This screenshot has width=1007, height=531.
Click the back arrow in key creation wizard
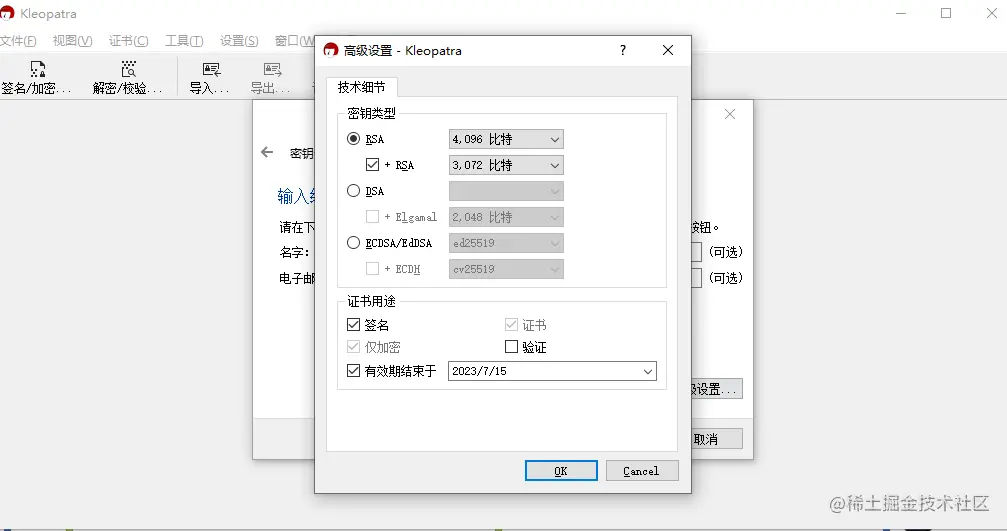coord(267,152)
